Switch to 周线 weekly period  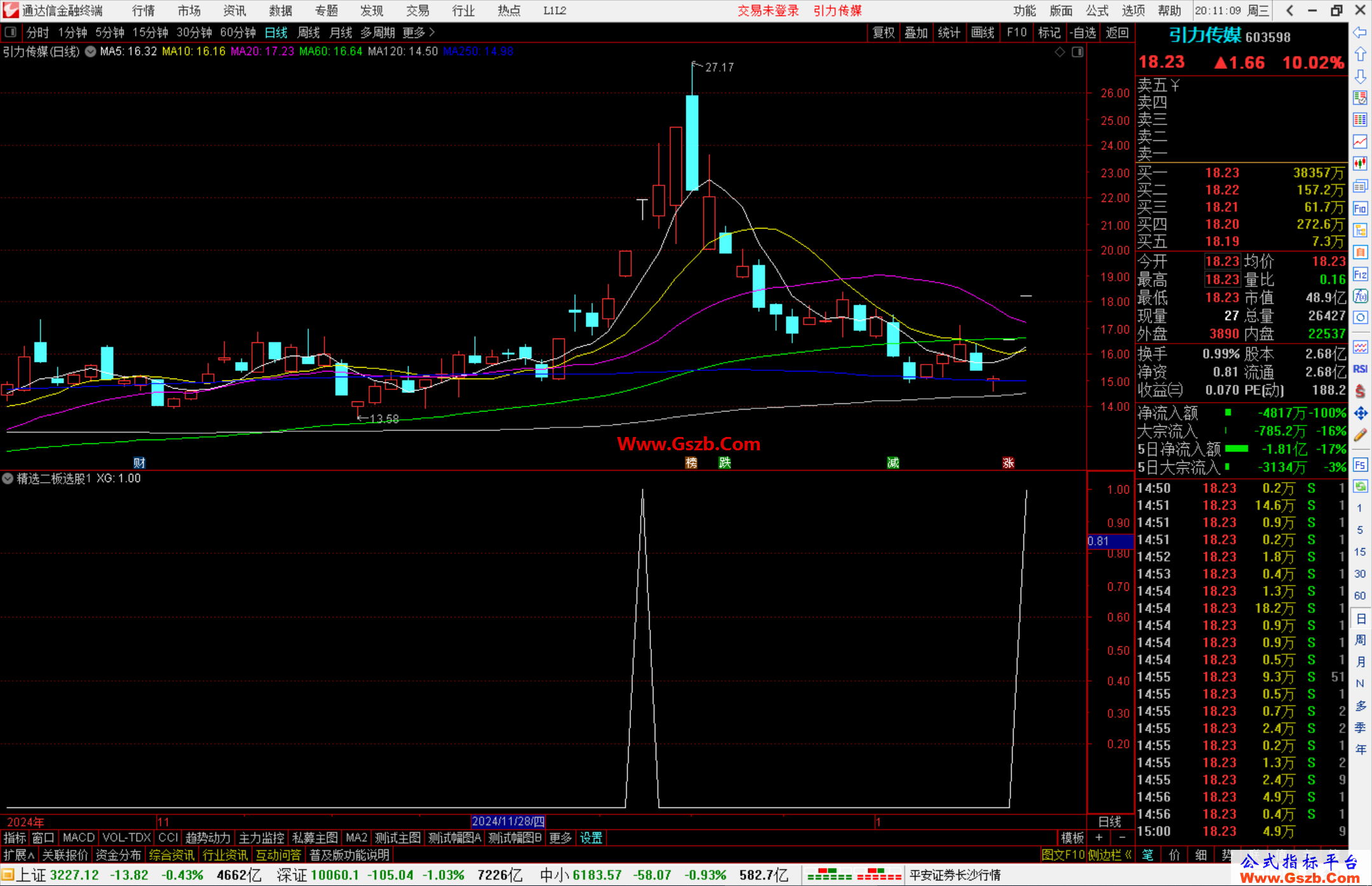tap(309, 32)
